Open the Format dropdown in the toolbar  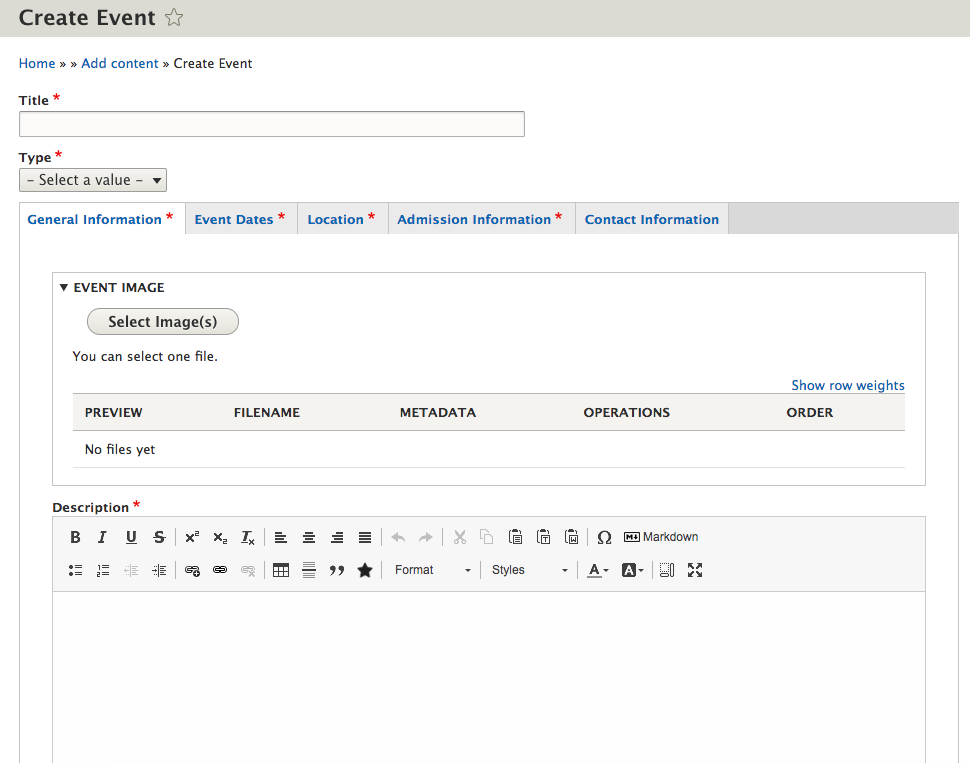(432, 570)
